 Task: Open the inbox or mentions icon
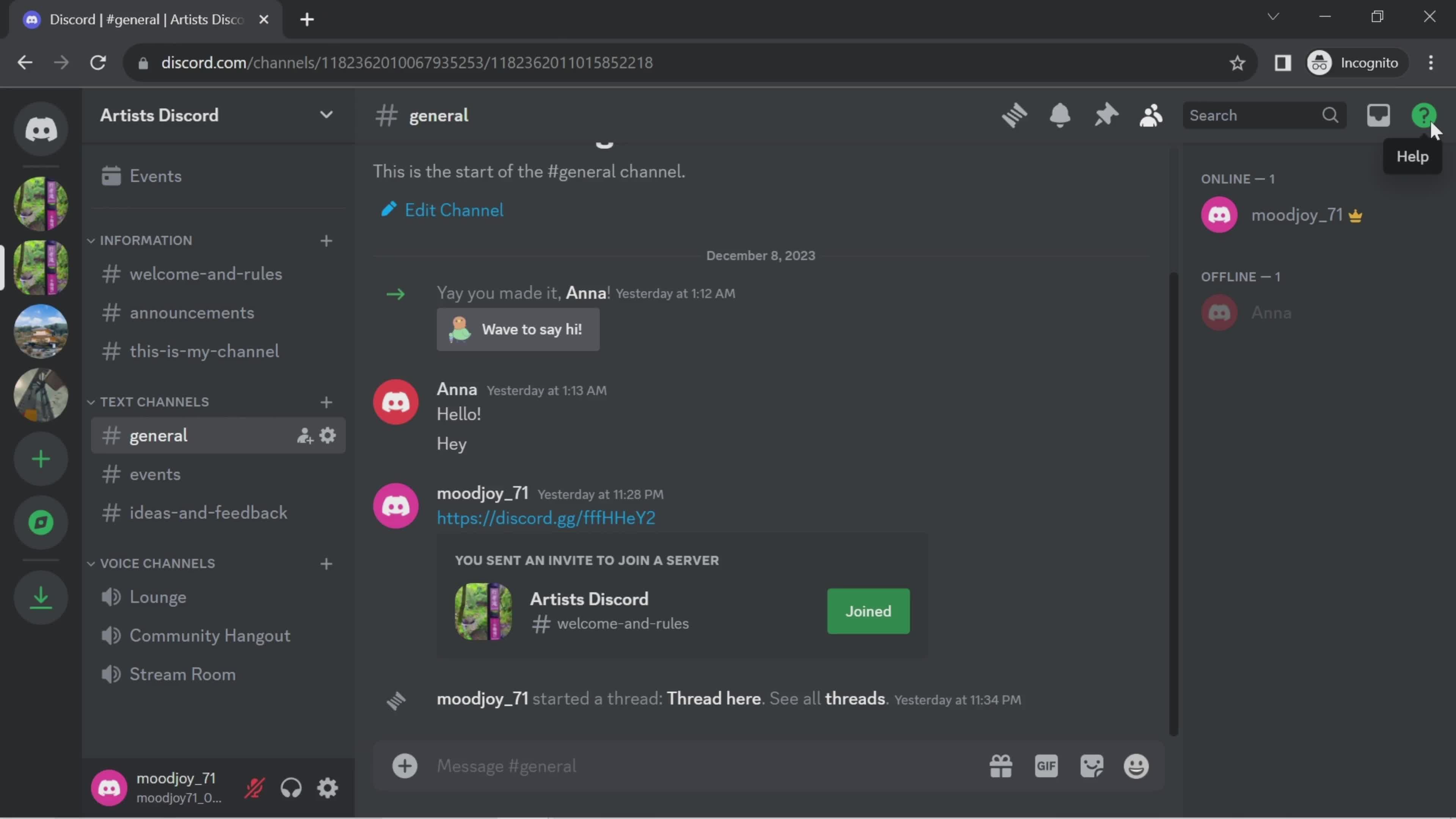[1378, 114]
